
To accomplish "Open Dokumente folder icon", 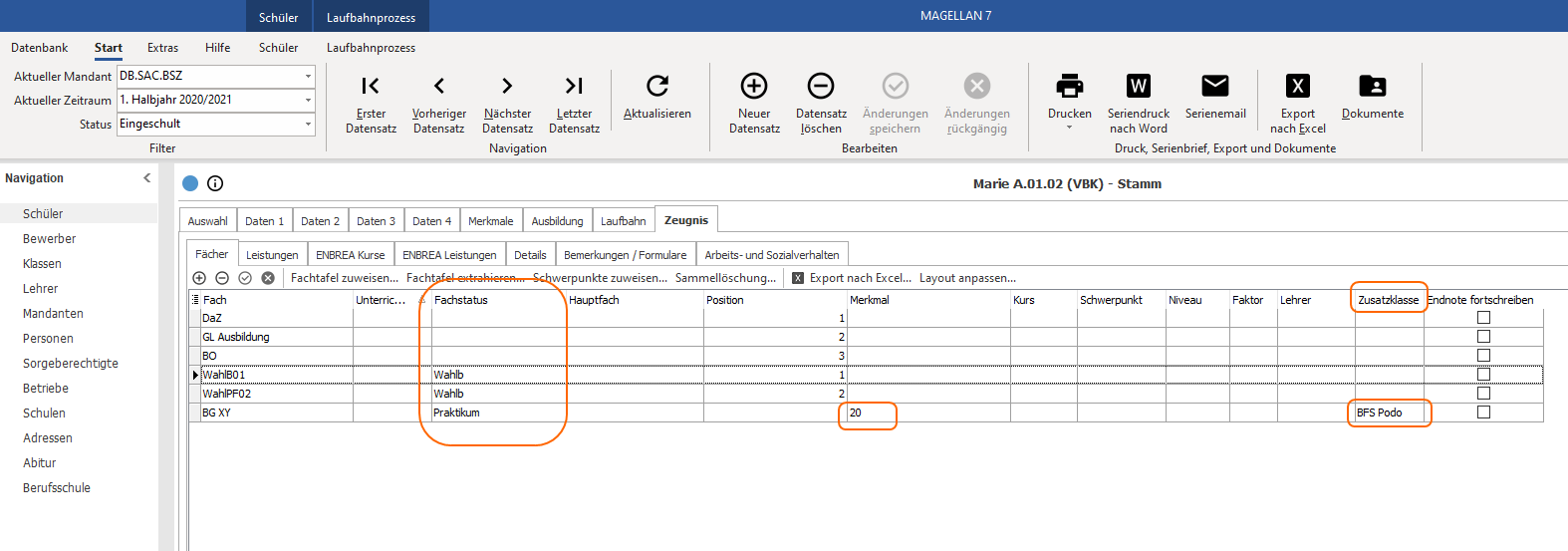I will (1373, 97).
